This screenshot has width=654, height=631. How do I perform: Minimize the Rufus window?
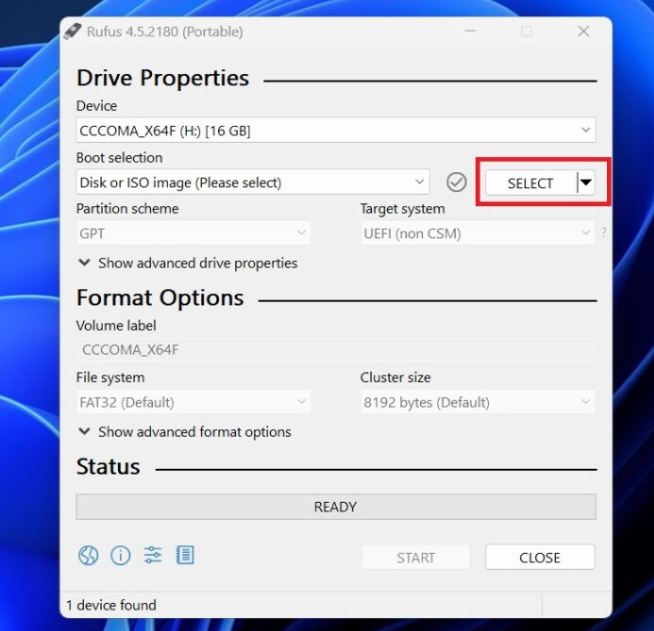pyautogui.click(x=470, y=31)
